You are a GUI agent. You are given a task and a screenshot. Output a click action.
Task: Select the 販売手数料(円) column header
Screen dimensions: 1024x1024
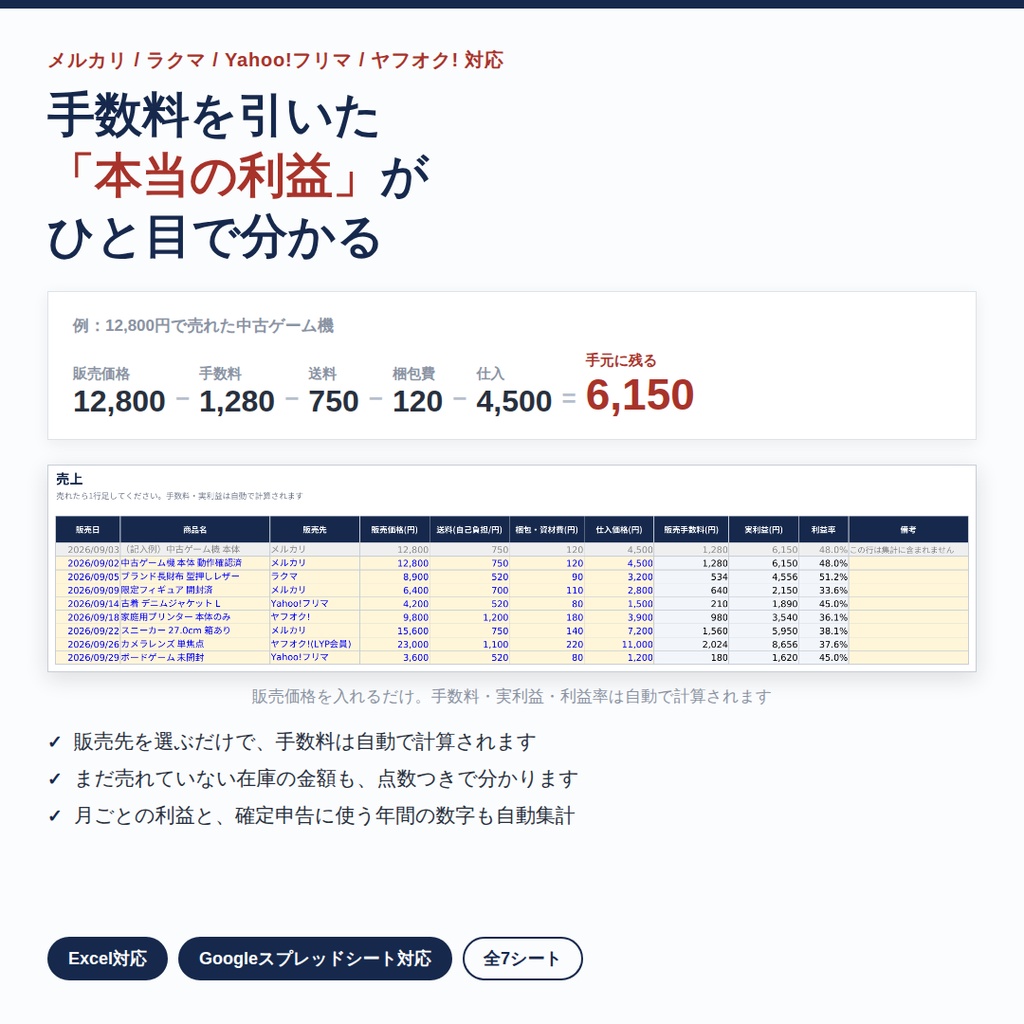pos(691,530)
